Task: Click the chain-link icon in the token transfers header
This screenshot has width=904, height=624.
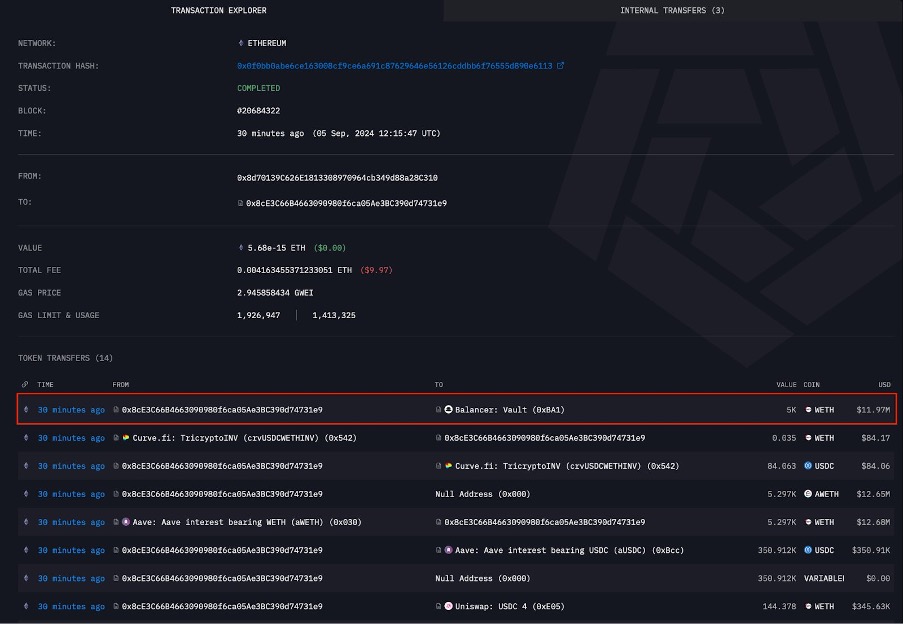Action: point(25,385)
